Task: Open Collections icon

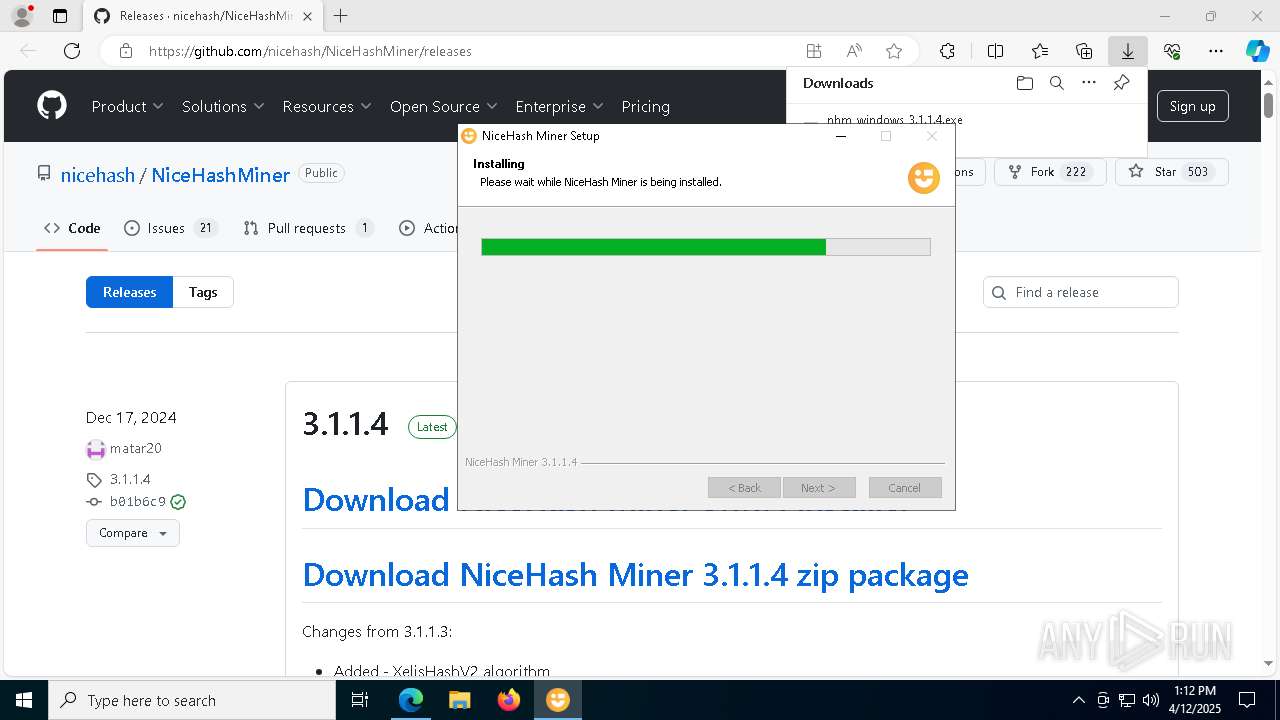Action: 1084,51
